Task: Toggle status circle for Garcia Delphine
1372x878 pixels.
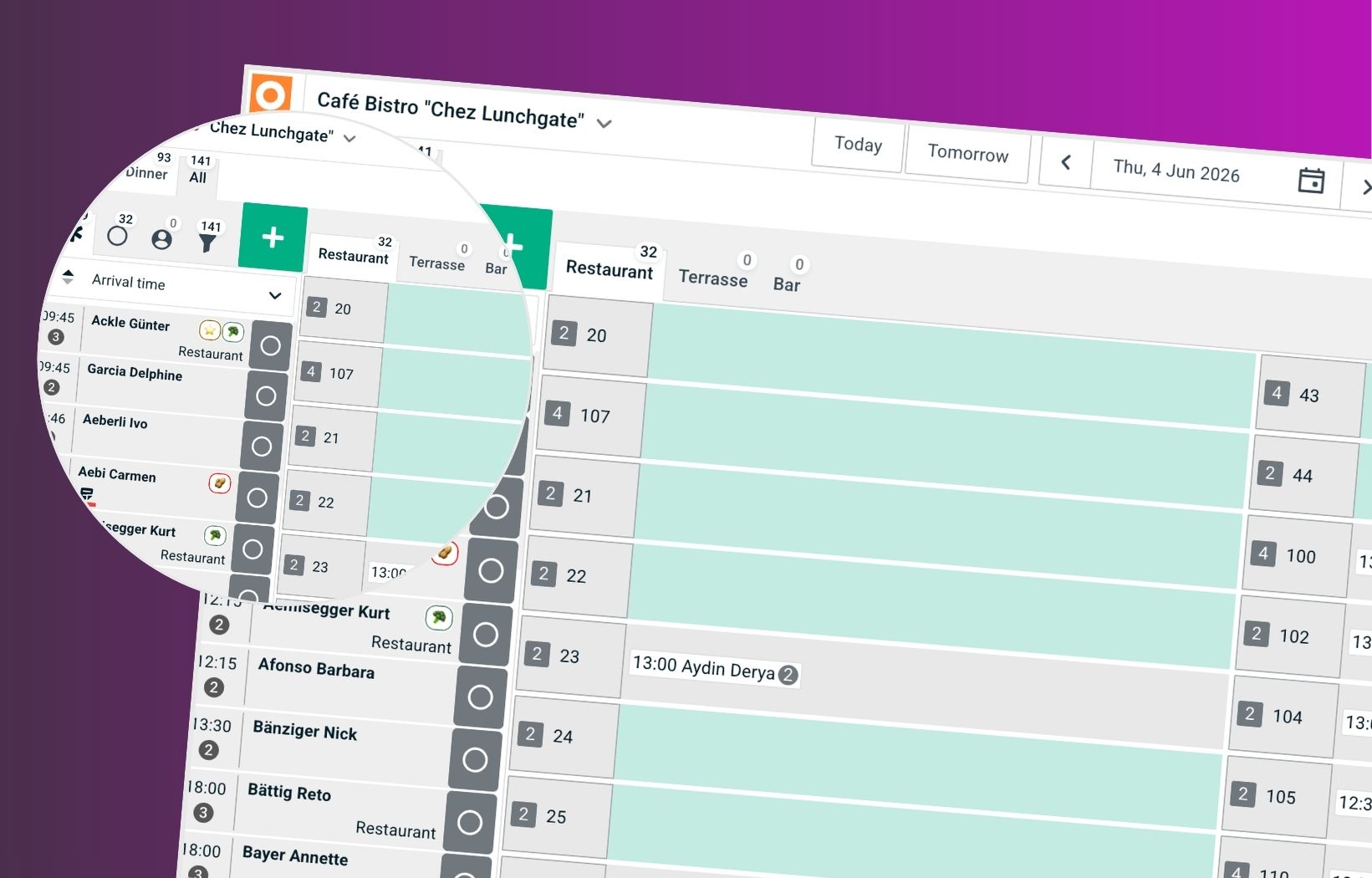Action: [266, 396]
